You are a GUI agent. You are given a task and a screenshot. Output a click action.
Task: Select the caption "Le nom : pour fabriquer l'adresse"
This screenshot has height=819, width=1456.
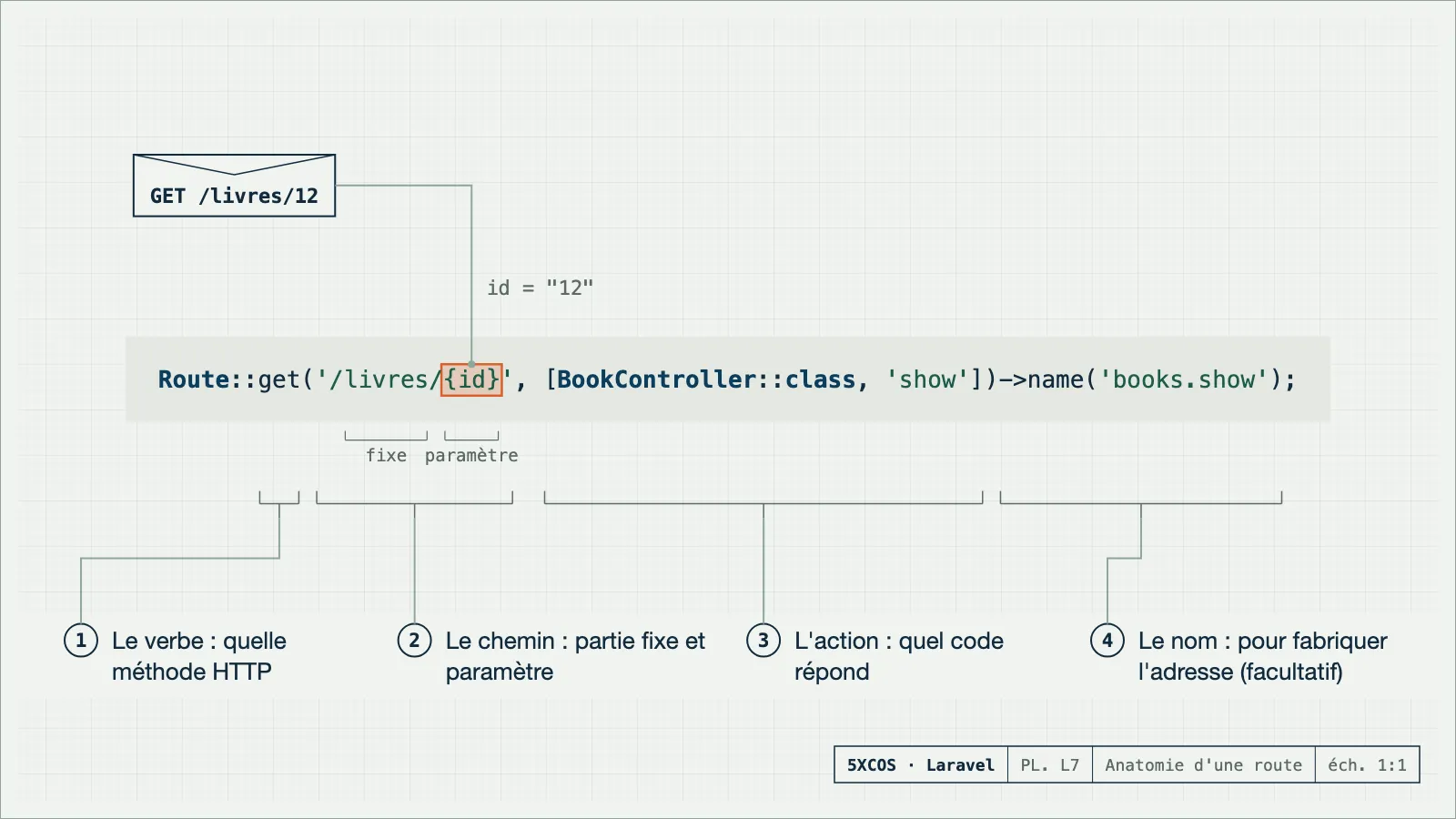click(1263, 656)
